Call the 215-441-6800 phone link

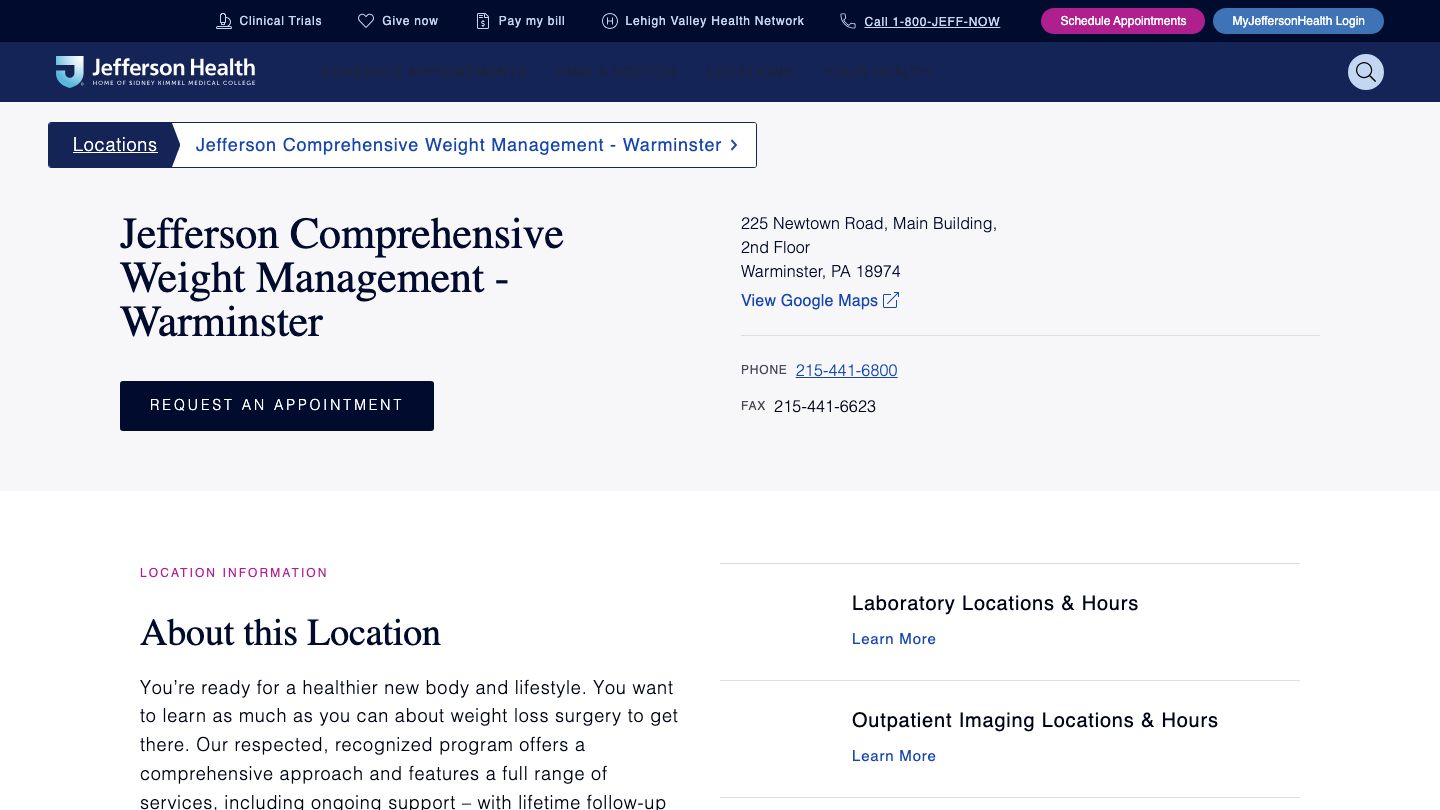(x=846, y=370)
